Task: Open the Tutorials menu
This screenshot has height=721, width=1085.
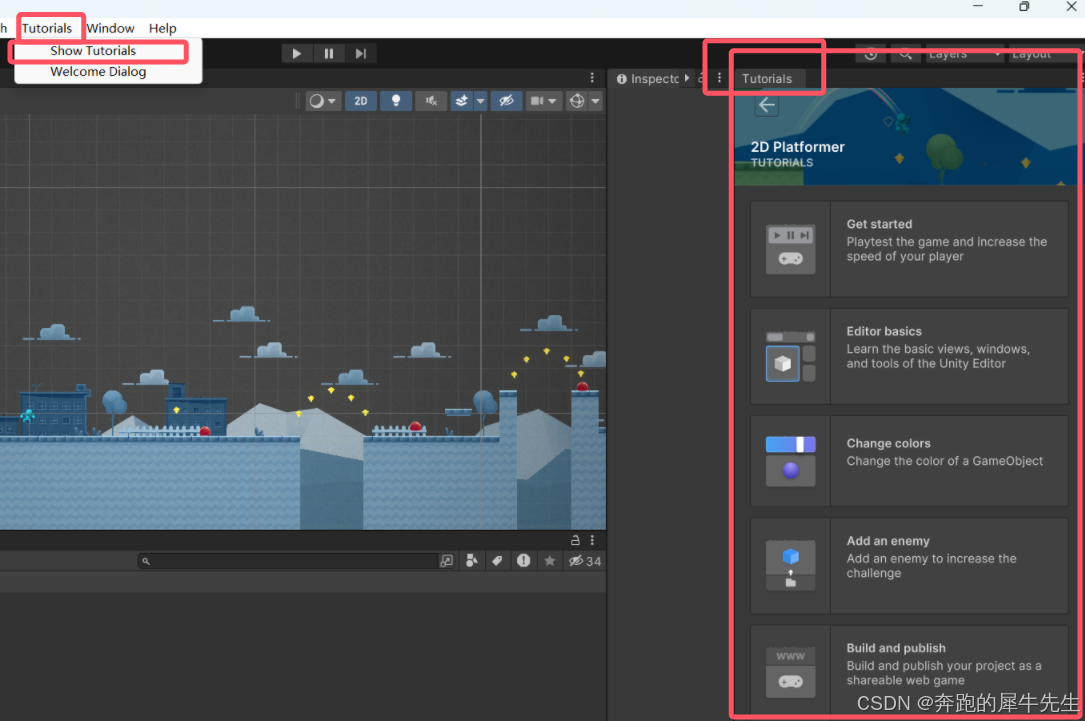Action: coord(46,28)
